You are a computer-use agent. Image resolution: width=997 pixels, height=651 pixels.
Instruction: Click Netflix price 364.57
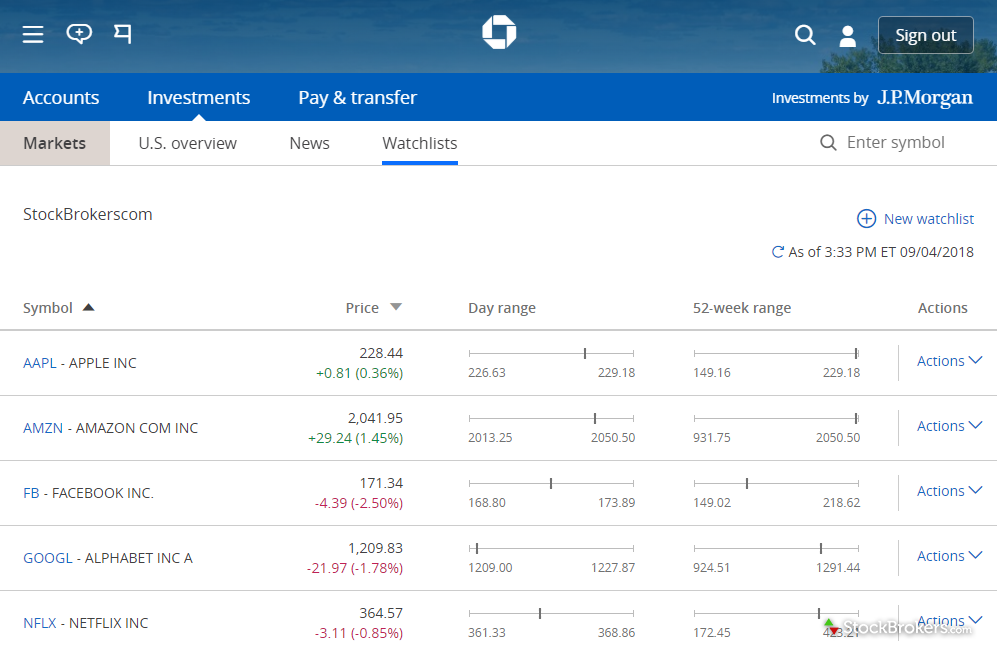[x=381, y=613]
